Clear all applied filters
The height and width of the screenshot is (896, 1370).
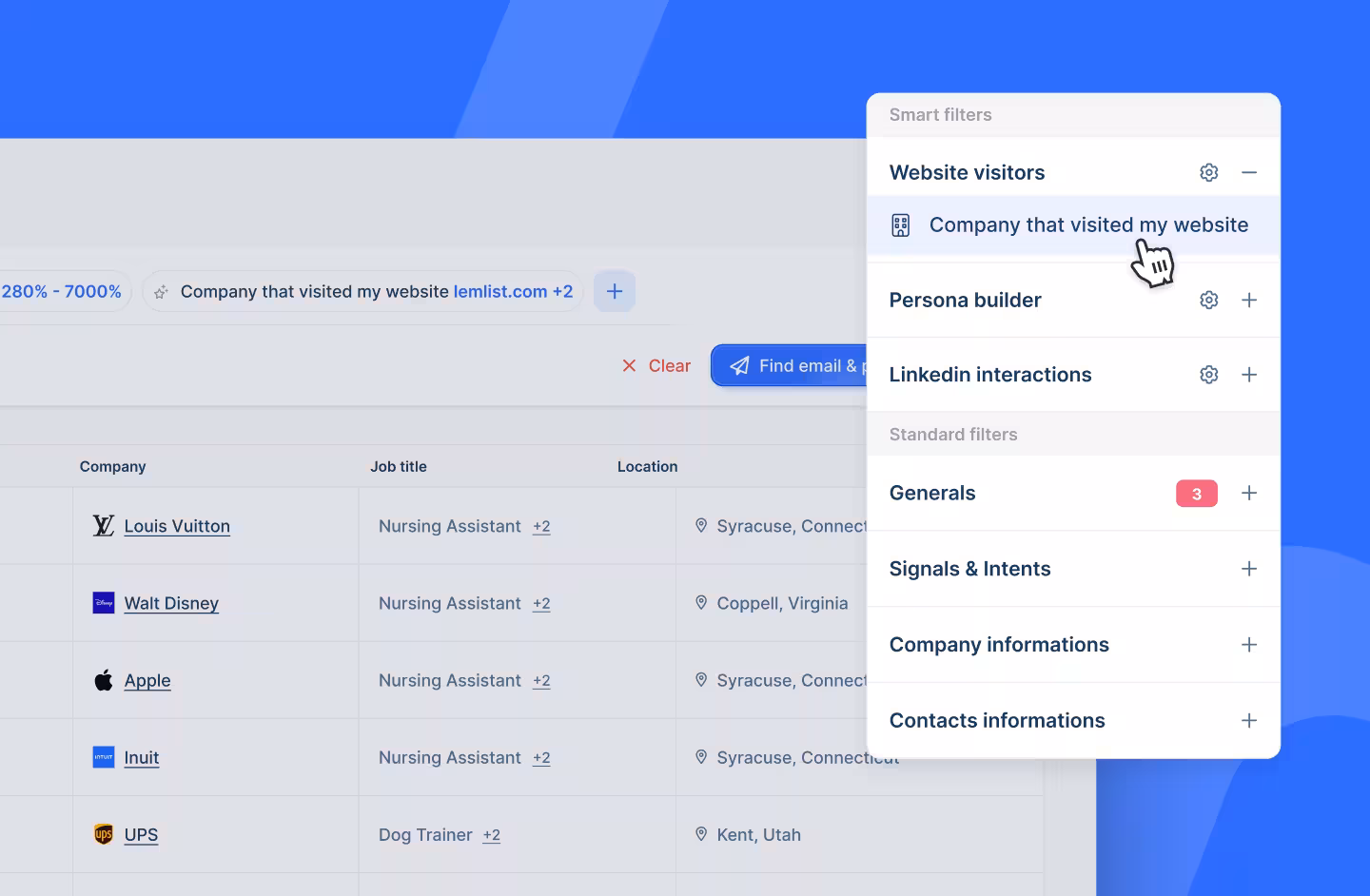(x=656, y=366)
